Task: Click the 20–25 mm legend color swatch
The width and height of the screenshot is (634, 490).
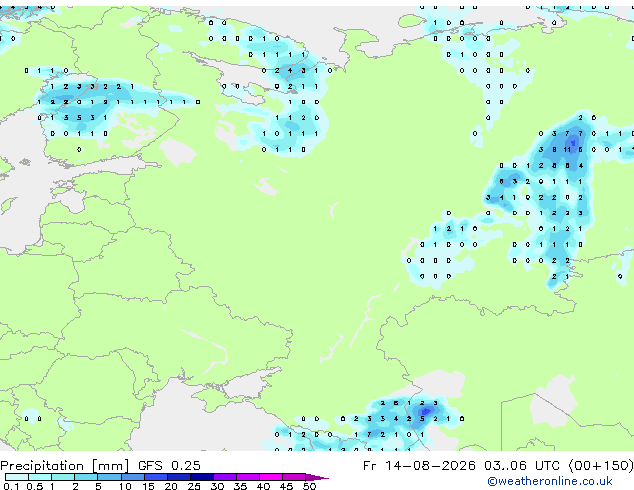Action: (x=178, y=477)
